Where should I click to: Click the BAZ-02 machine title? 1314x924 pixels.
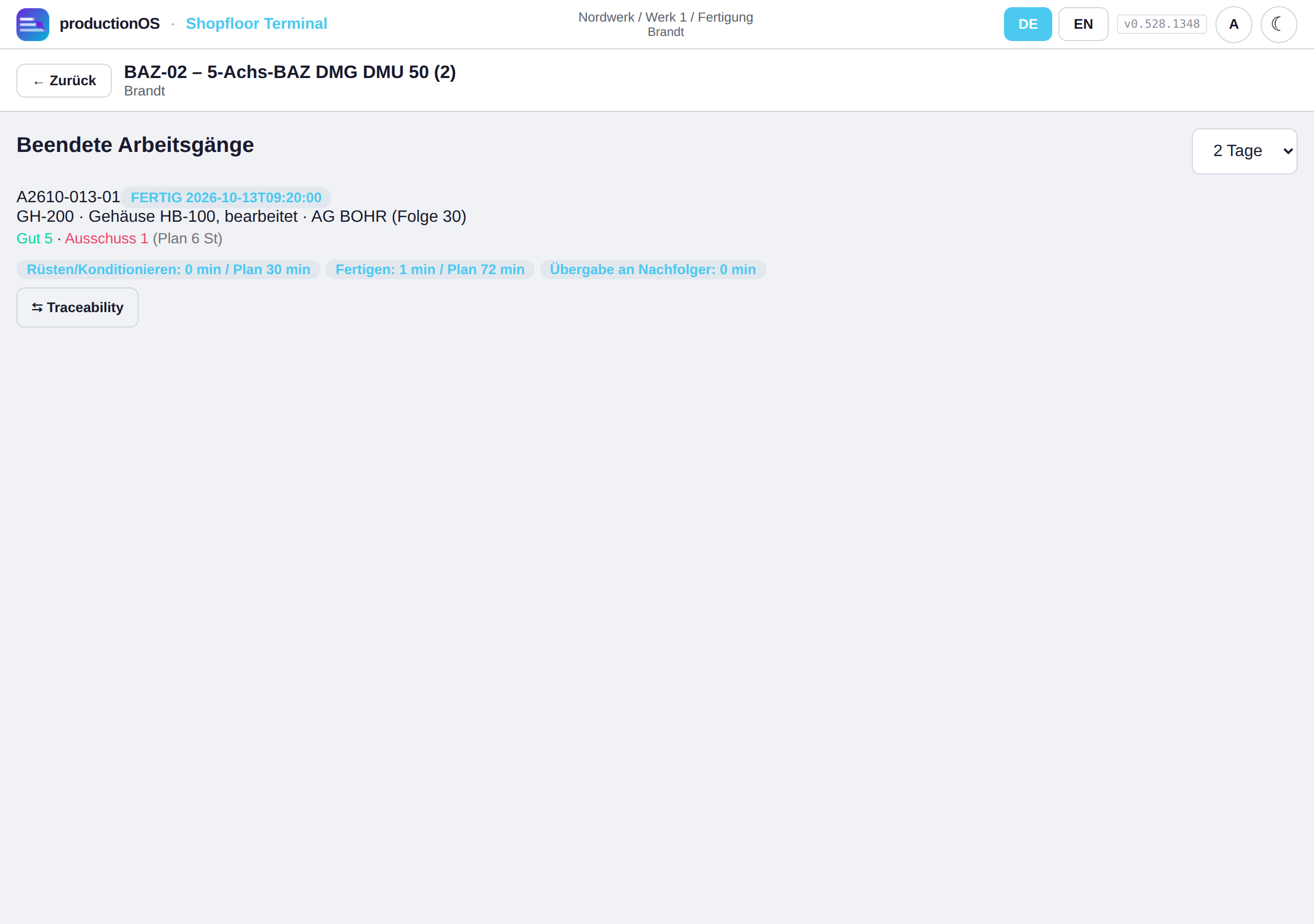point(290,72)
